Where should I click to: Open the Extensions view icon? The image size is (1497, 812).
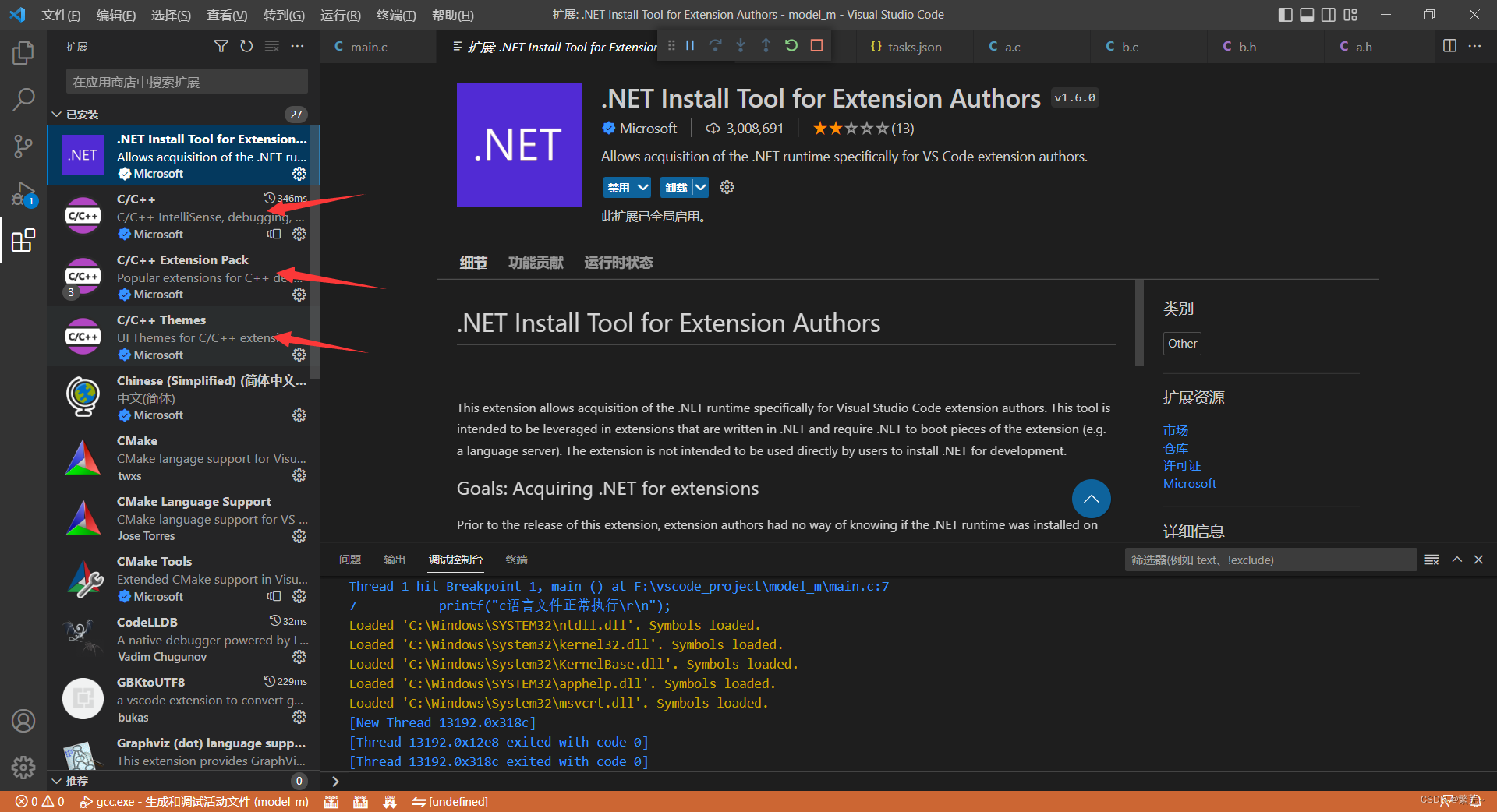click(23, 240)
